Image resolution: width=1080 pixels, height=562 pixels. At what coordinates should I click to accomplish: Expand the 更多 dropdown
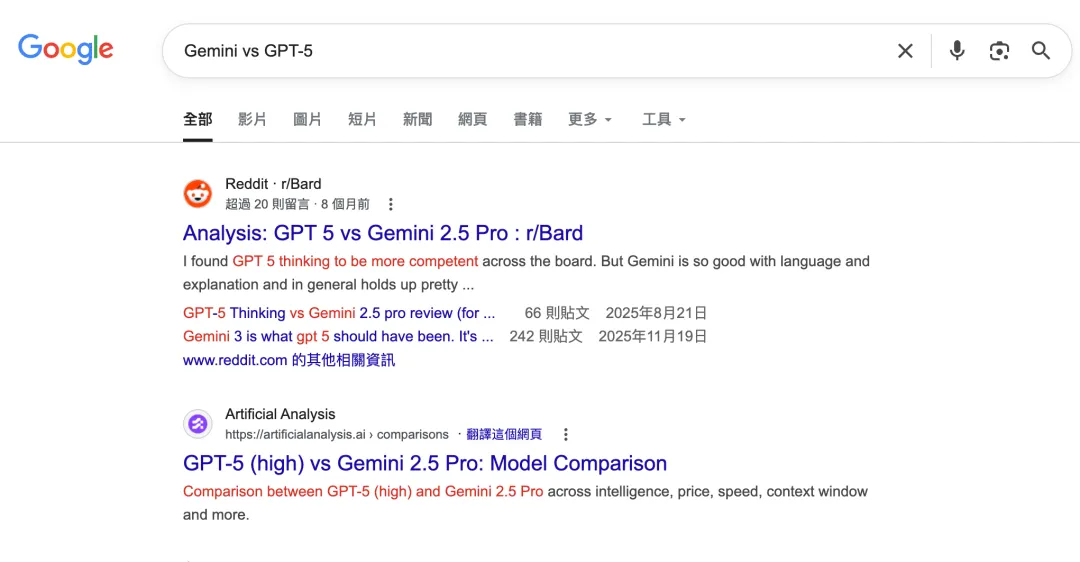(590, 119)
